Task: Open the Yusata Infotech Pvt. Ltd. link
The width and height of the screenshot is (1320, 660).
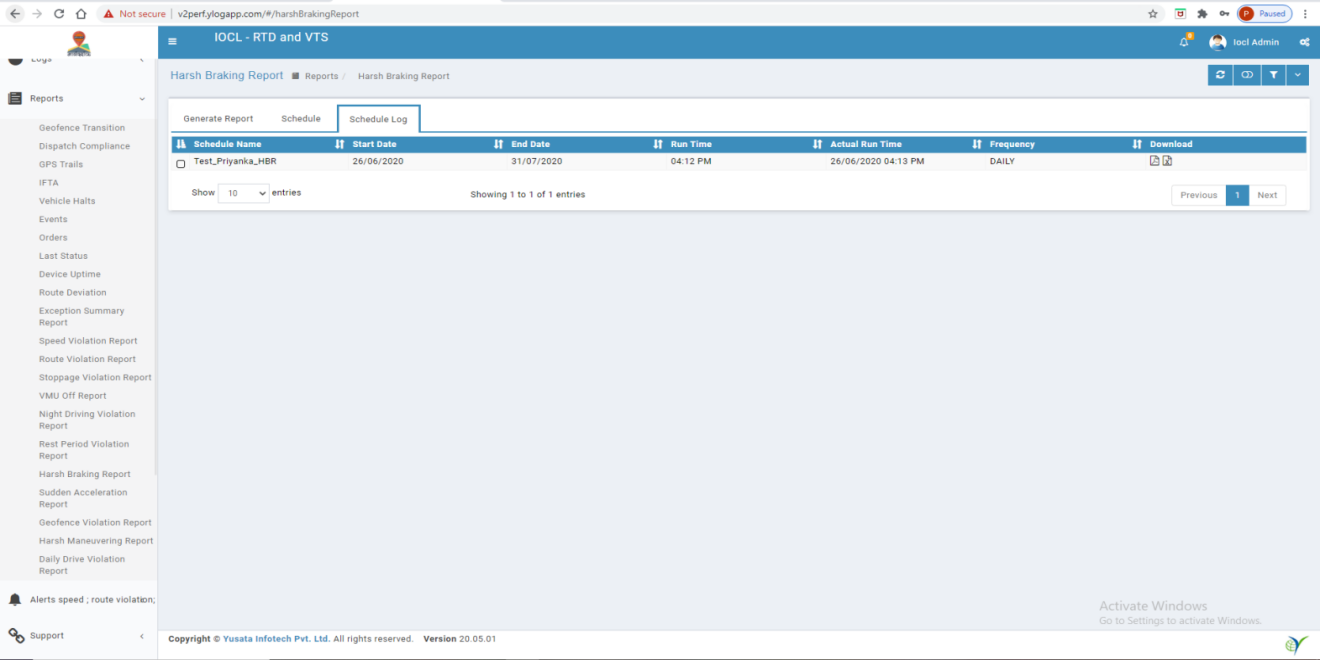Action: click(277, 639)
